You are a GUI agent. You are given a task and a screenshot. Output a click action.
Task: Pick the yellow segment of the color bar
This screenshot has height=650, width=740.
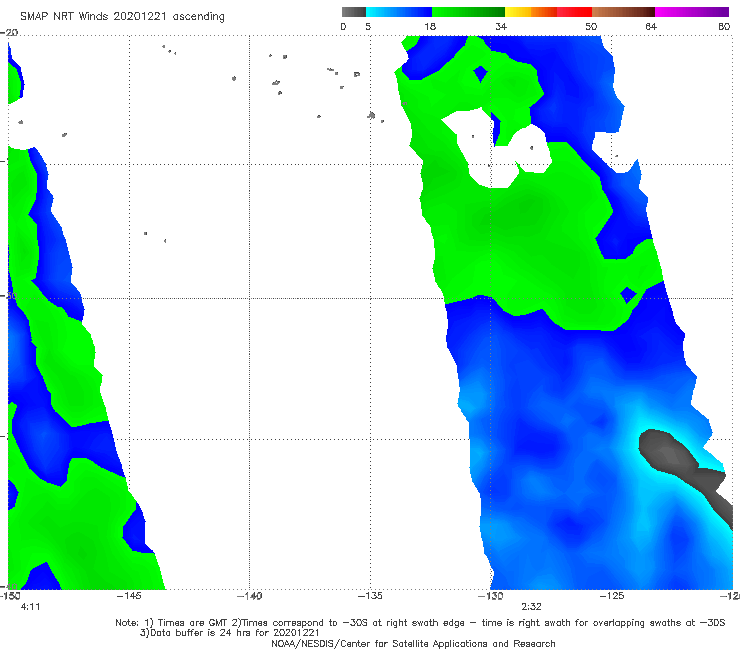tap(518, 12)
